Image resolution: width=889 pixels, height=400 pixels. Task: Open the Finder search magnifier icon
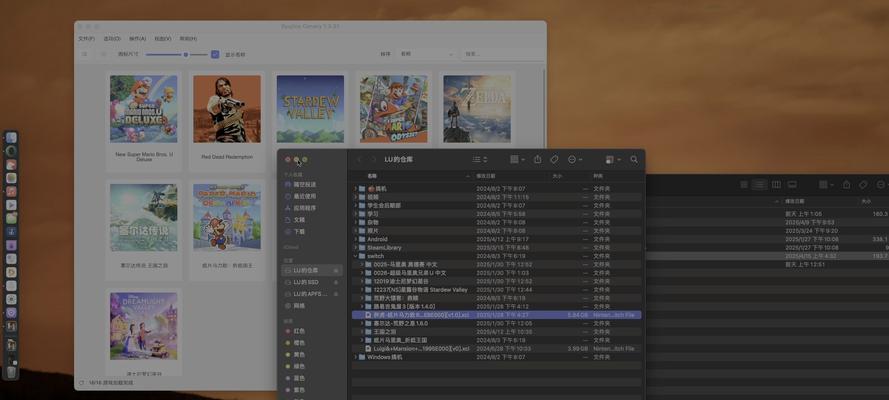coord(633,159)
